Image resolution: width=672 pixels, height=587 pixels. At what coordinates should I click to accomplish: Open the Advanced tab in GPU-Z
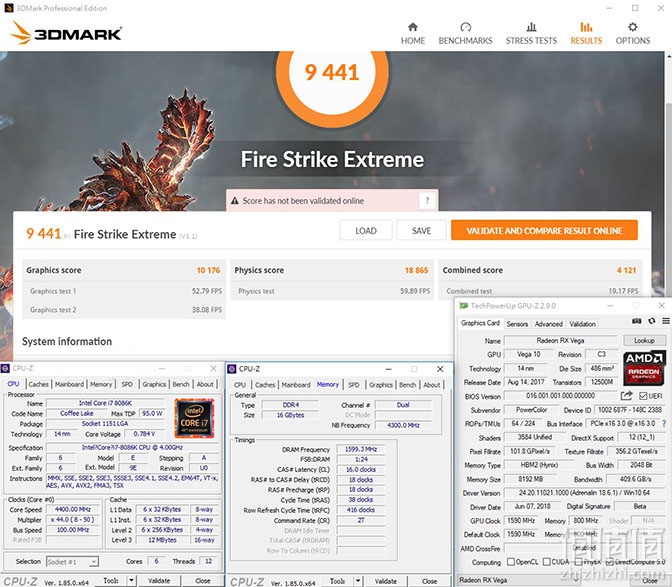549,324
